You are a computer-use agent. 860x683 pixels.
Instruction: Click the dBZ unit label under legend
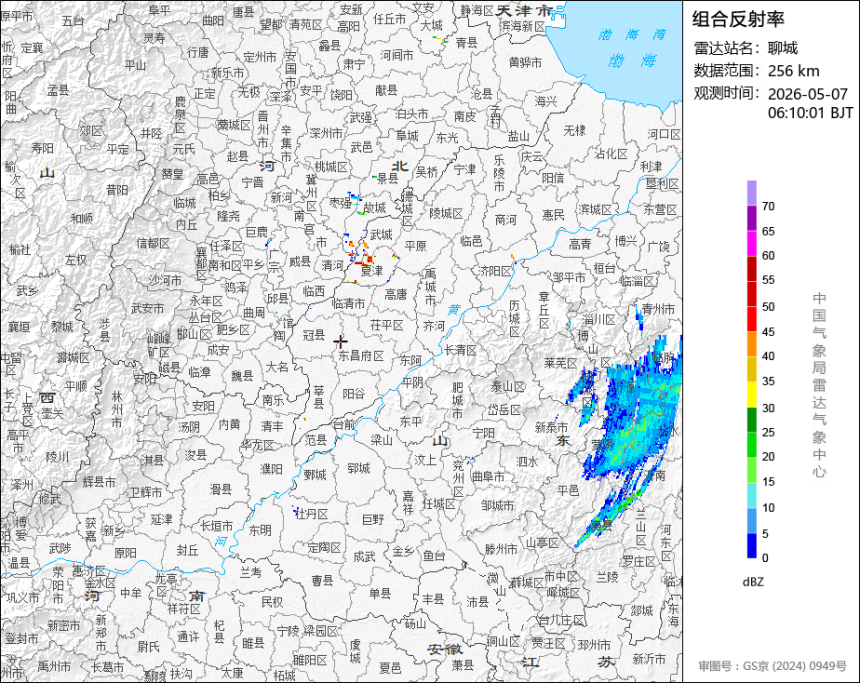pyautogui.click(x=752, y=582)
